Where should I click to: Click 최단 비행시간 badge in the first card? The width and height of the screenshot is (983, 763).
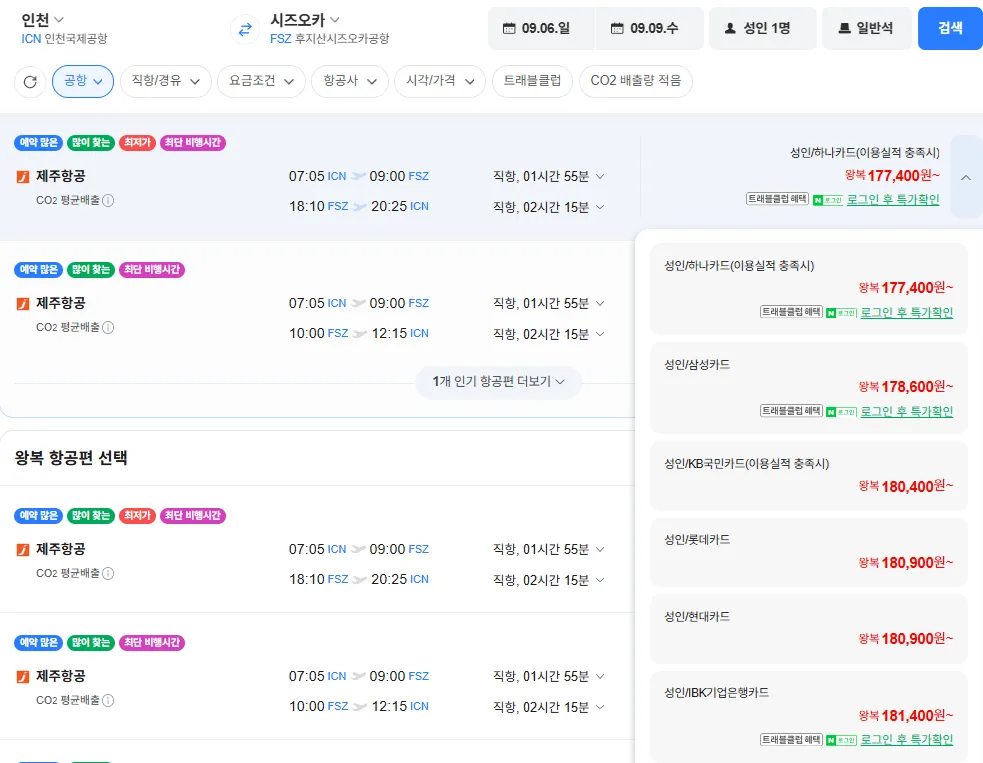click(192, 143)
